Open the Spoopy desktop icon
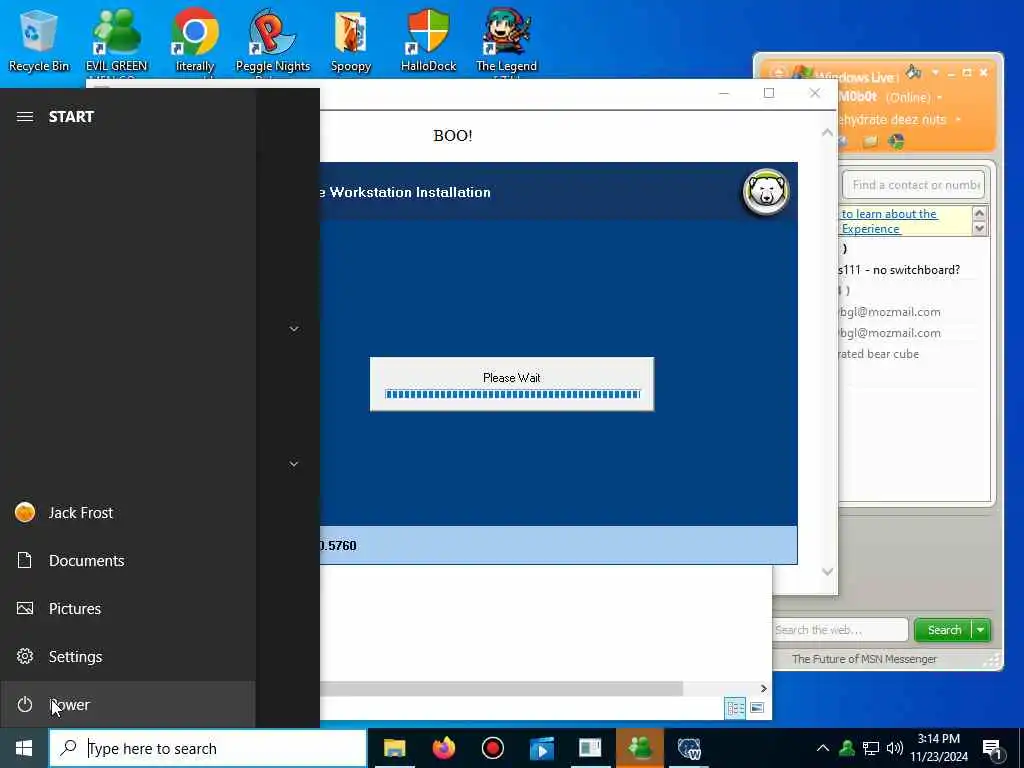1024x768 pixels. coord(351,40)
